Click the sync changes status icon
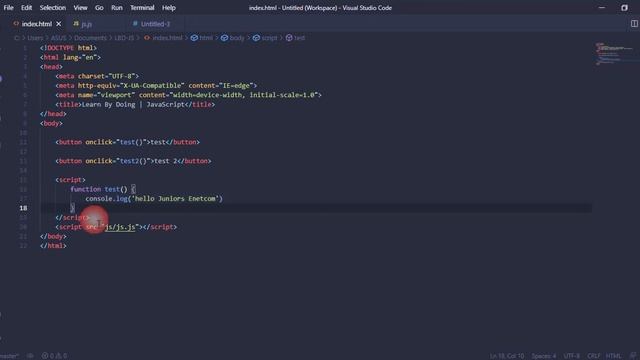Viewport: 640px width, 360px height. tap(30, 356)
